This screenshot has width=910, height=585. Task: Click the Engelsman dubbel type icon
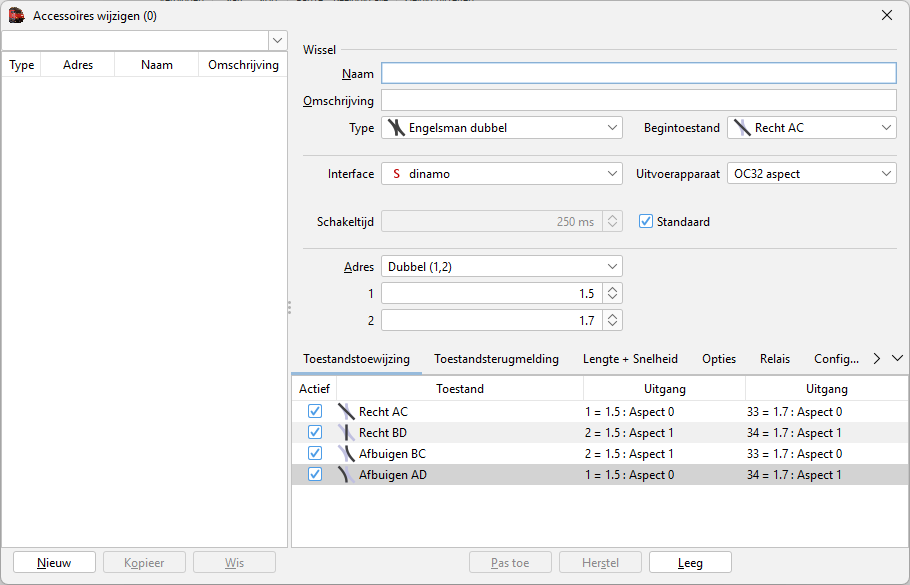[396, 128]
